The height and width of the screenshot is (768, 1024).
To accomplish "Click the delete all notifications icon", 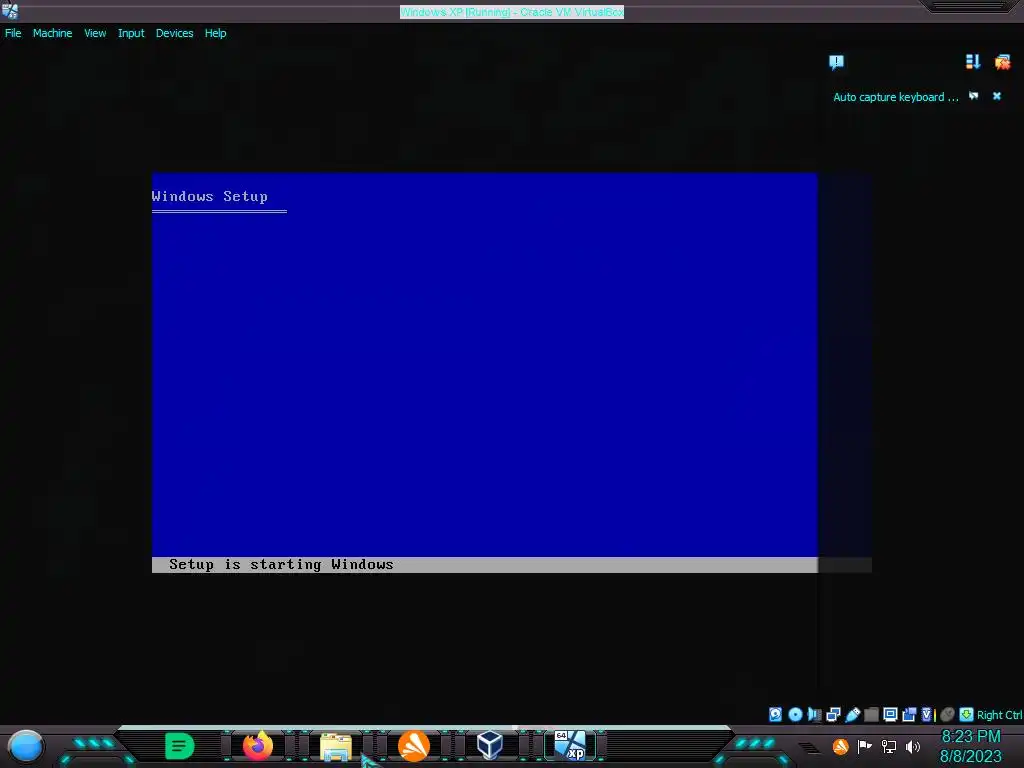I will [1002, 62].
